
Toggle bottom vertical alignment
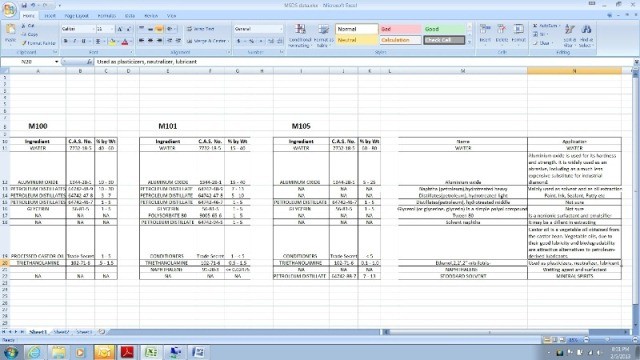[x=159, y=29]
